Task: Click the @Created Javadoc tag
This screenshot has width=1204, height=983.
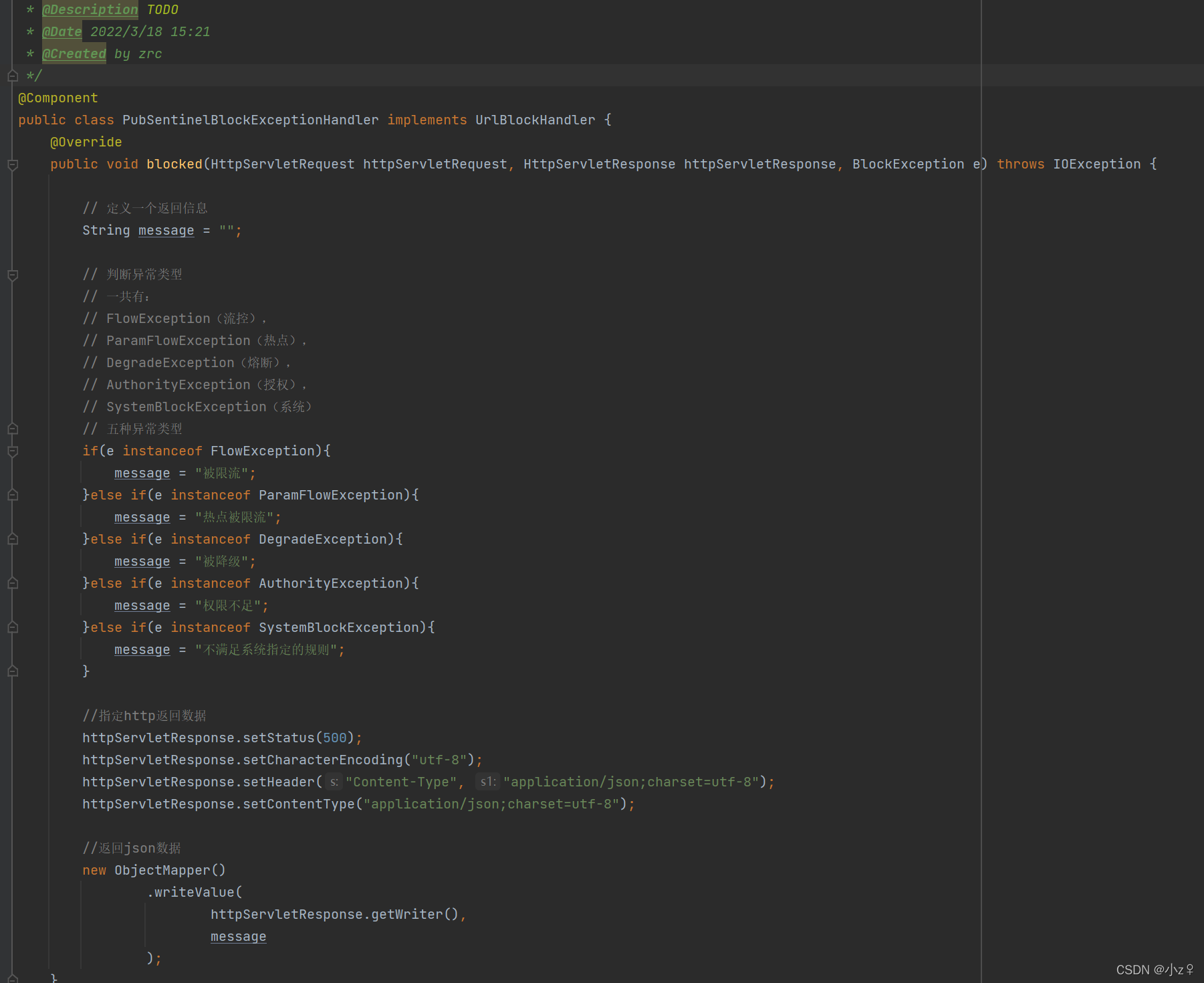Action: 74,54
